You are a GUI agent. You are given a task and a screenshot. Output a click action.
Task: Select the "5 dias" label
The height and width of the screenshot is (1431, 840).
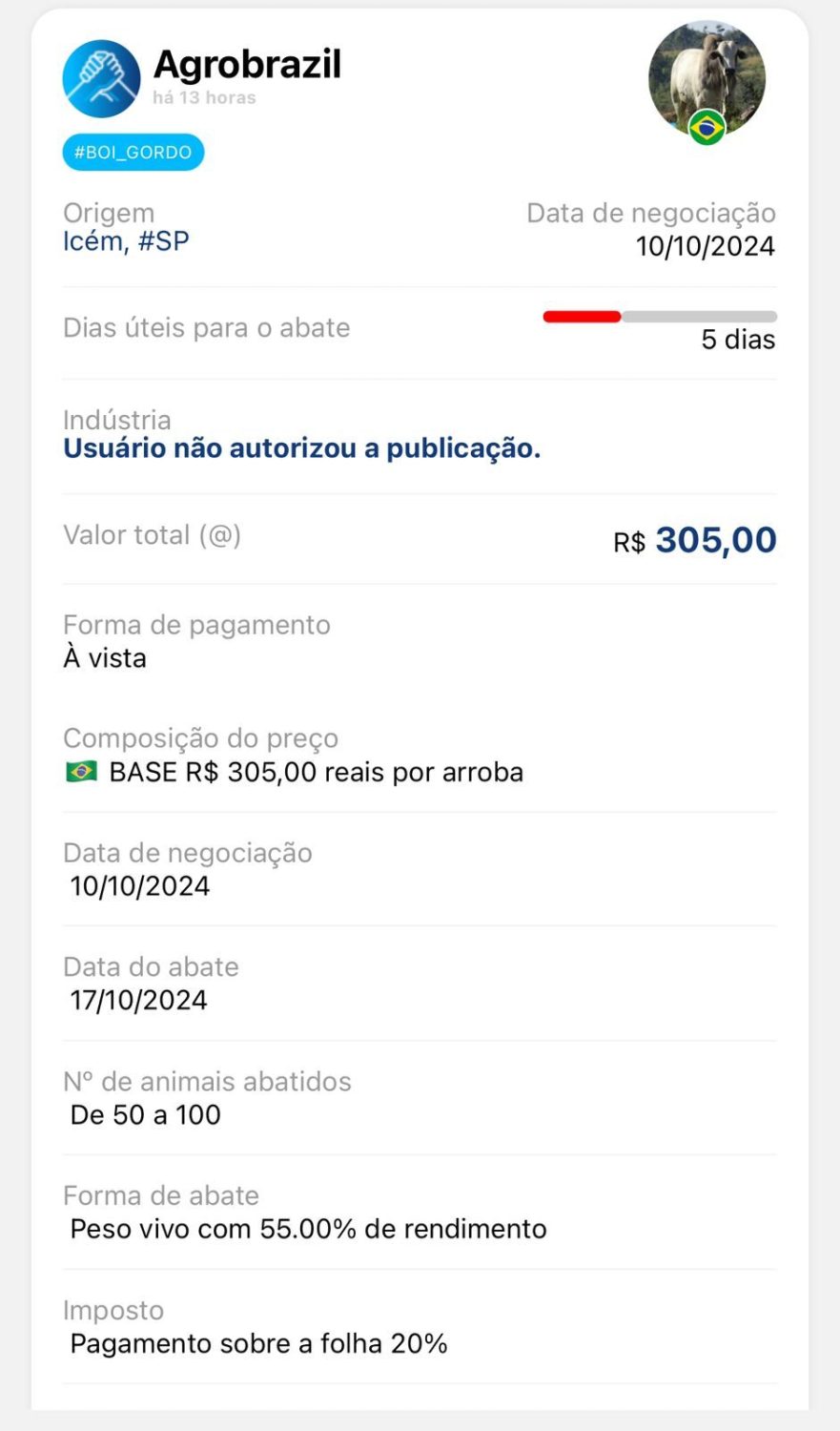click(x=738, y=340)
